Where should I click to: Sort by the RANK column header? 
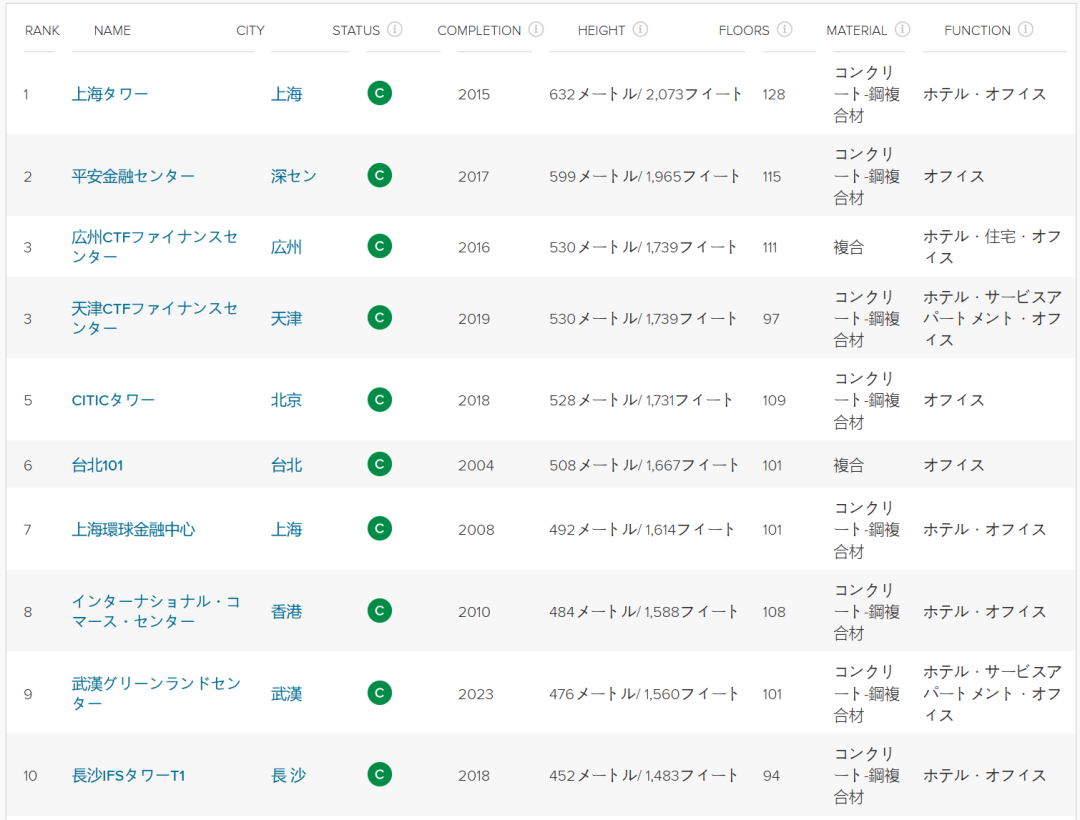point(42,31)
